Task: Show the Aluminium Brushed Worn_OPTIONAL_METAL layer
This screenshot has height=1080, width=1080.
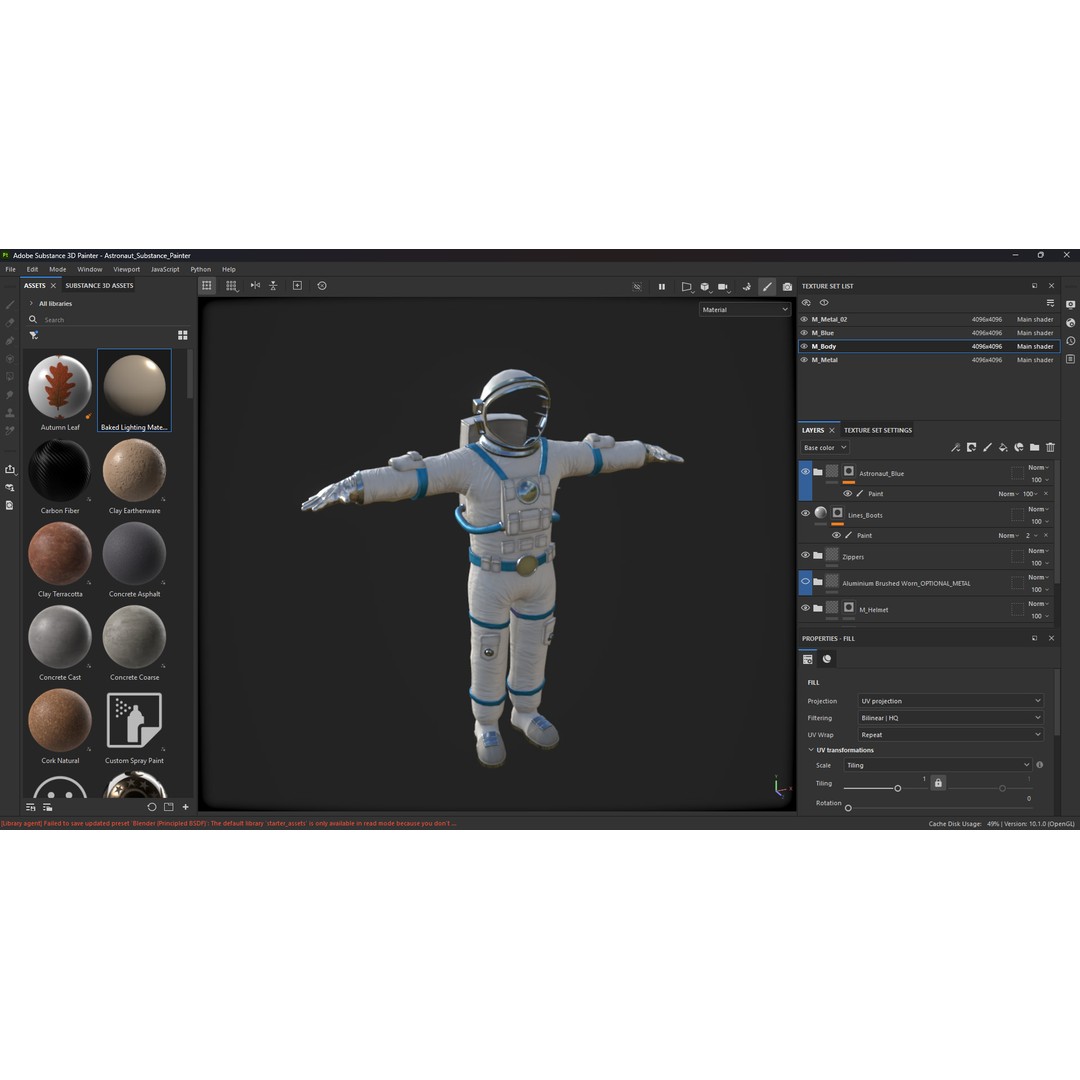Action: 805,581
